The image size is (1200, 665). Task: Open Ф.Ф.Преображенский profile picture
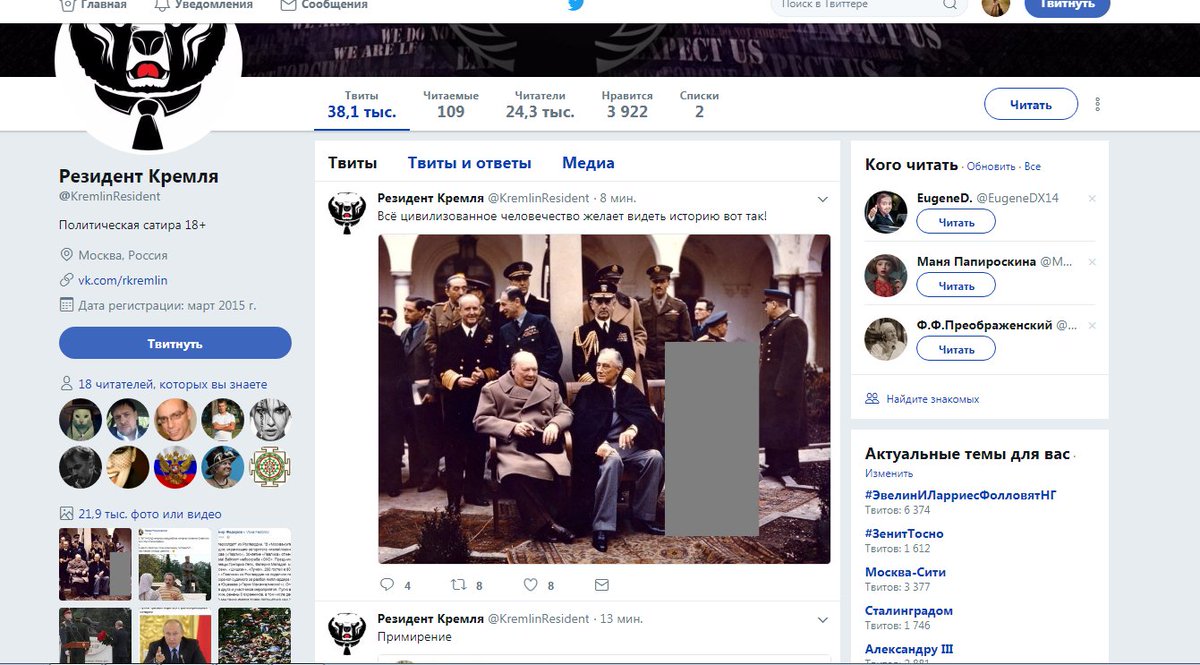pyautogui.click(x=886, y=339)
